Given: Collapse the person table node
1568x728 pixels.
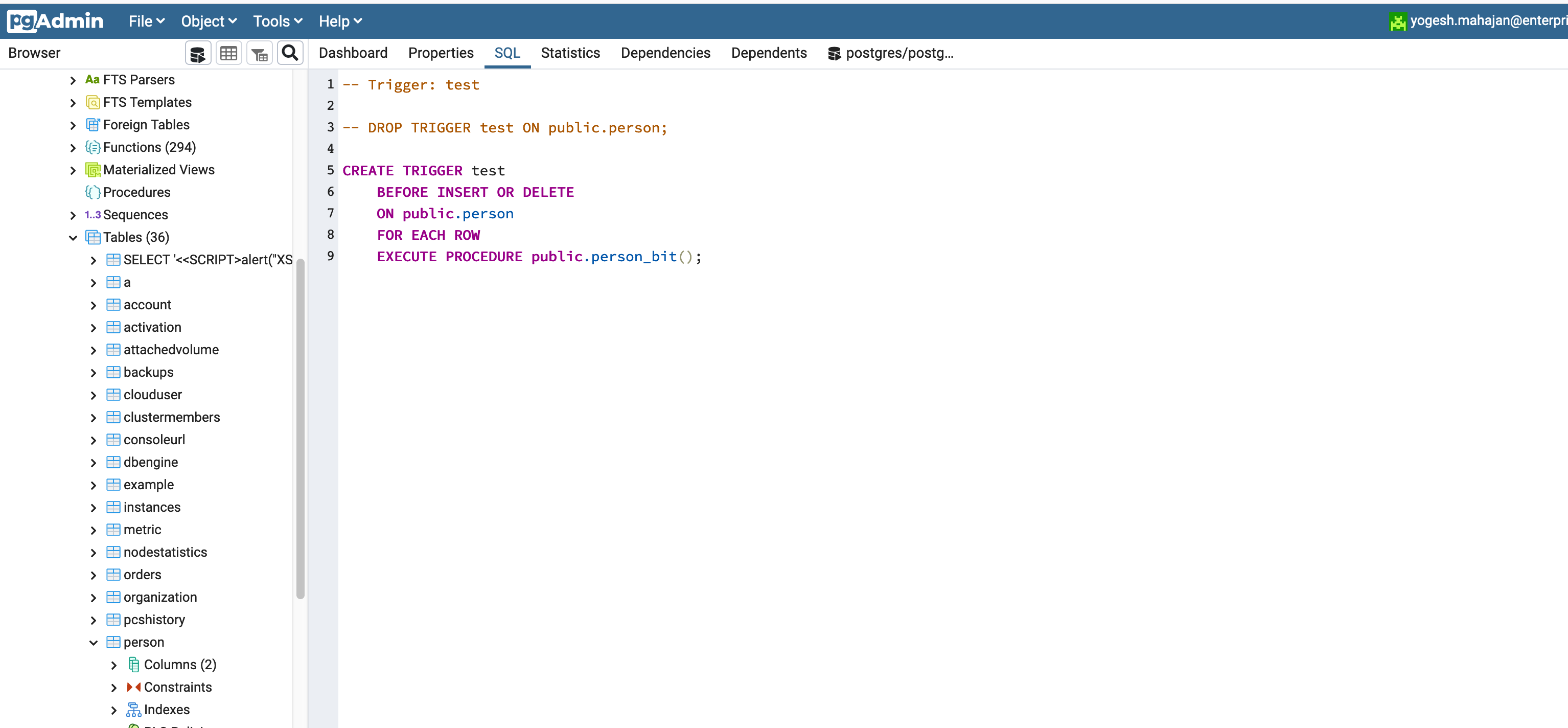Looking at the screenshot, I should point(93,642).
